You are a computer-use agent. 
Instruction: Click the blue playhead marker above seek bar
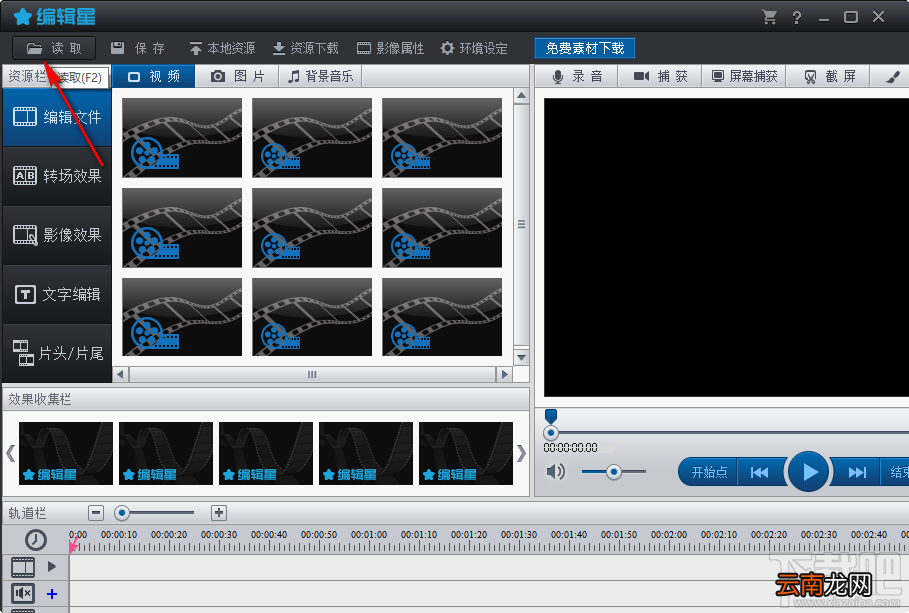[x=551, y=416]
